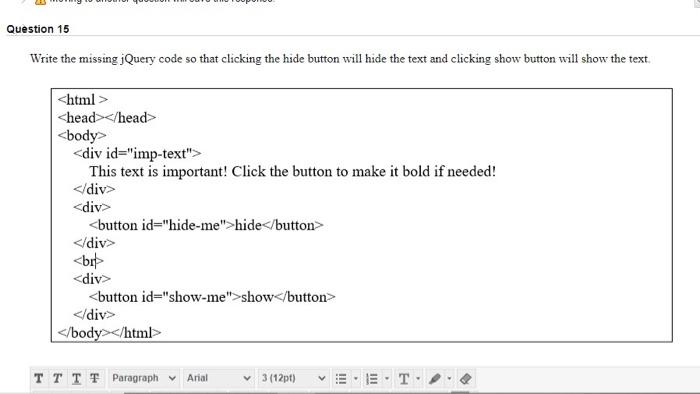The height and width of the screenshot is (394, 700).
Task: Click the text color T icon
Action: (x=404, y=379)
